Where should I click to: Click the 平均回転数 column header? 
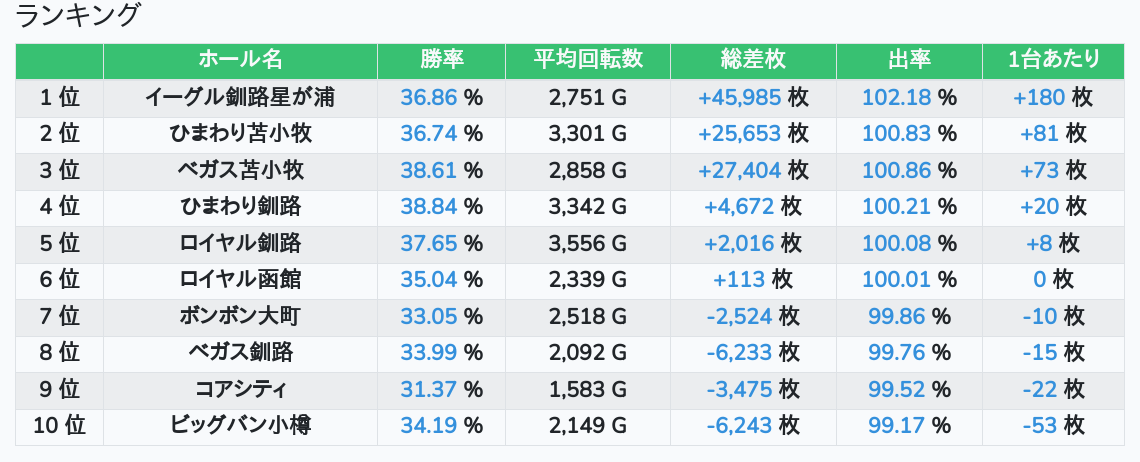click(x=588, y=60)
